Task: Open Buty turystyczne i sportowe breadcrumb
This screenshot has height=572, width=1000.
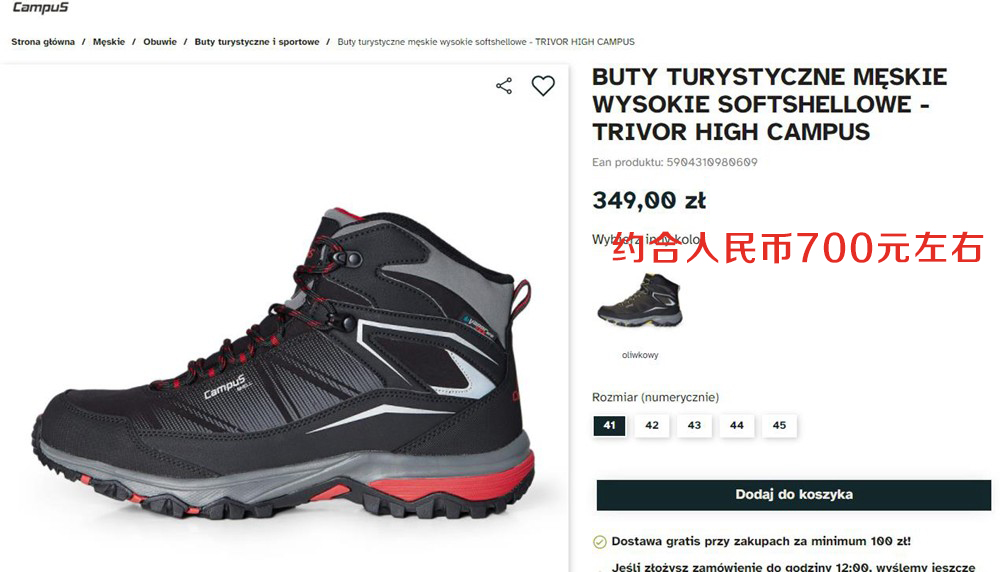Action: 257,41
